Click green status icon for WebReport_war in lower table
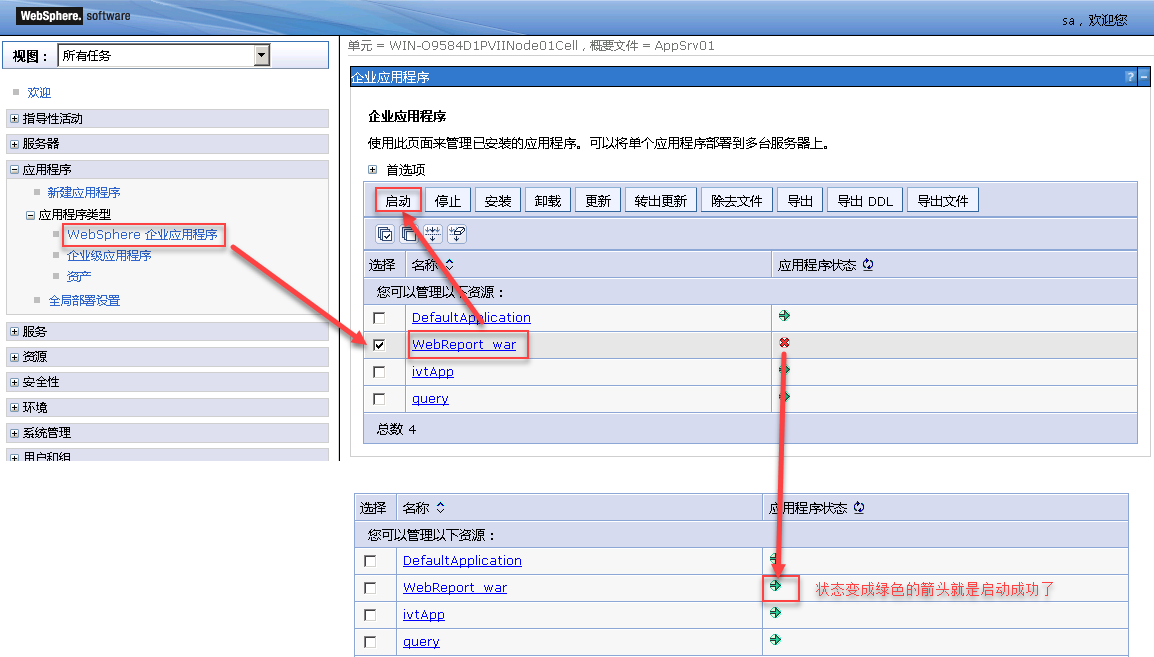 (x=775, y=586)
